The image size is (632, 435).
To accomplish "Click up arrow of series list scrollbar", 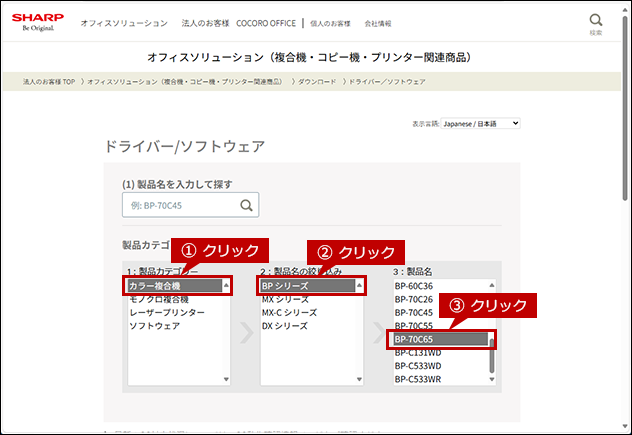I will tap(359, 285).
